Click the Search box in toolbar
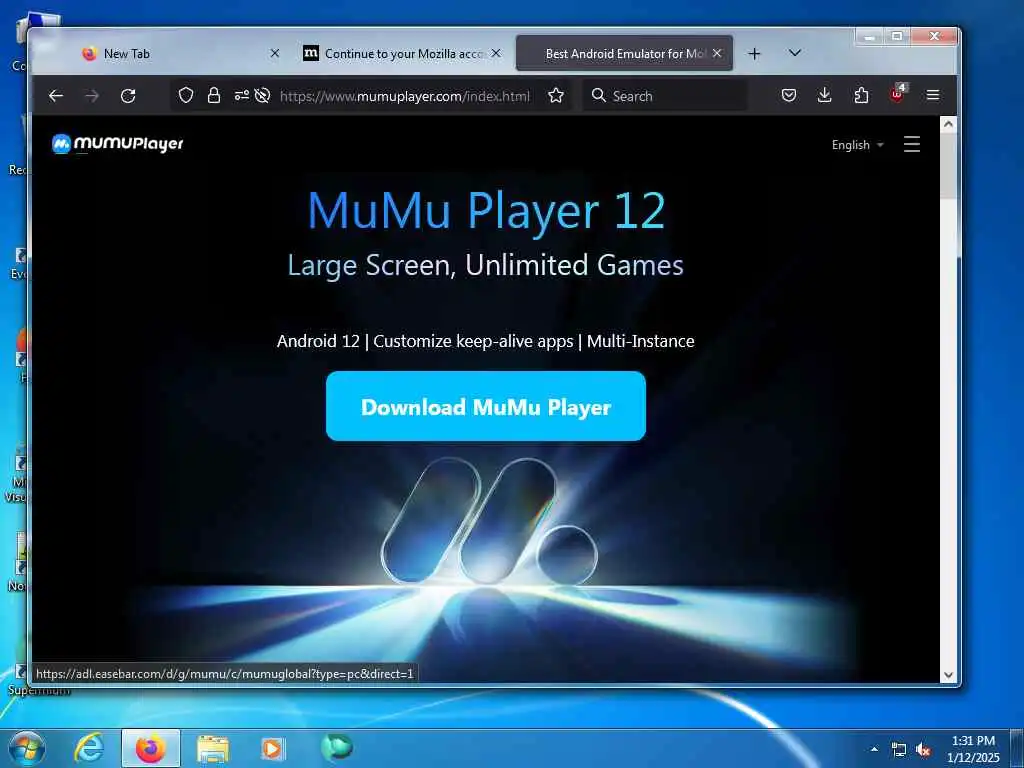Image resolution: width=1024 pixels, height=768 pixels. point(665,96)
